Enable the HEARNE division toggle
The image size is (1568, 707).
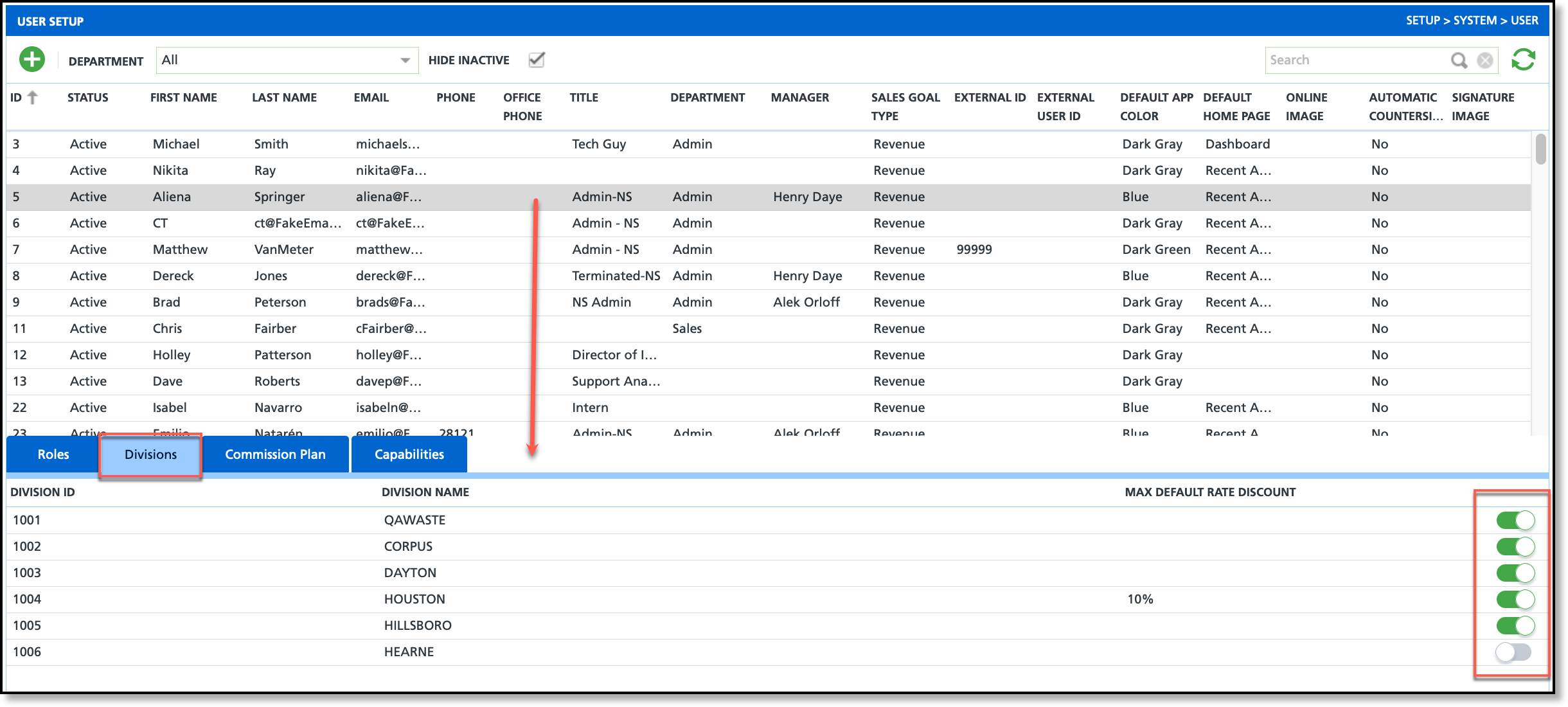point(1513,652)
